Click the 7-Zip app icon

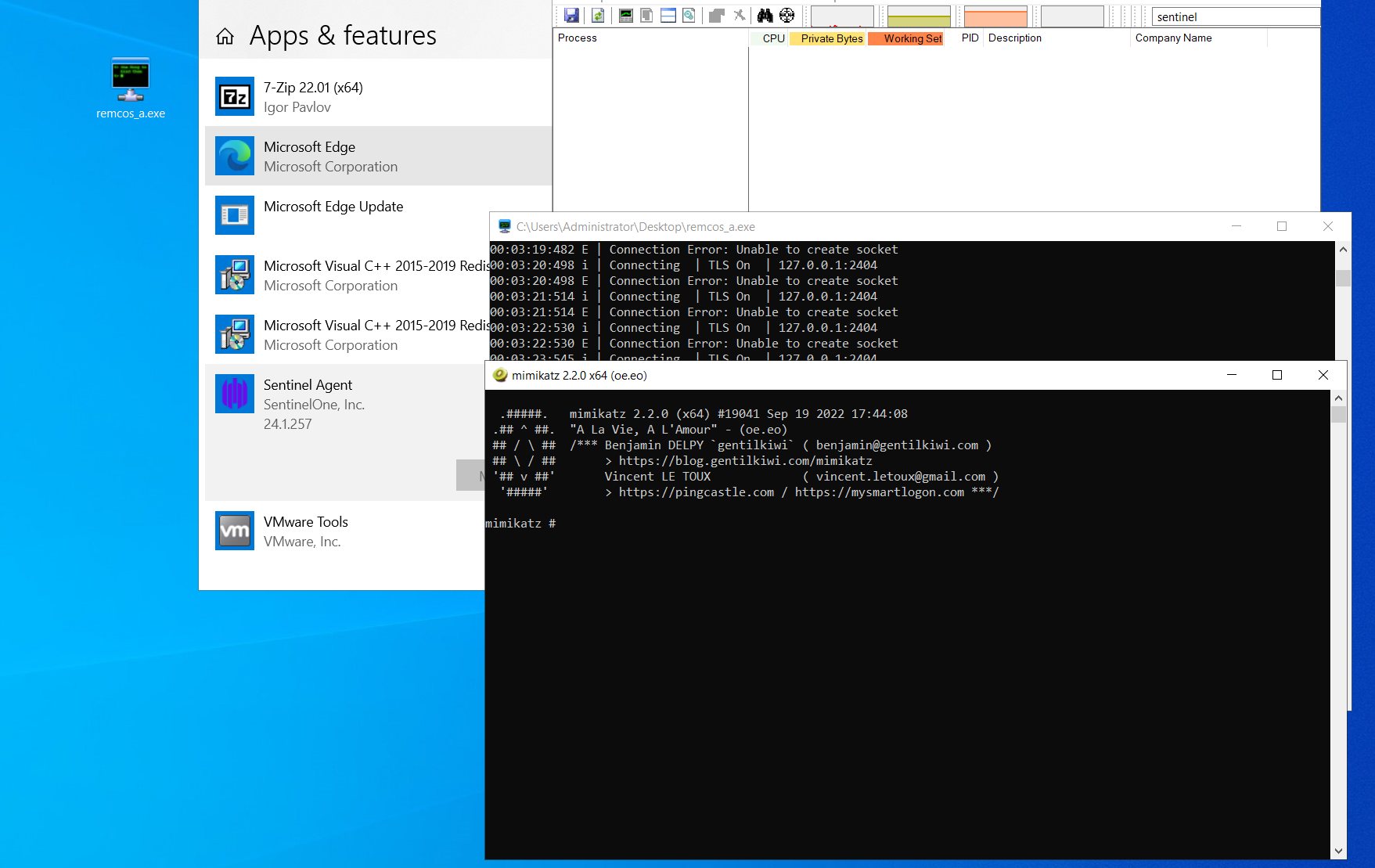235,97
